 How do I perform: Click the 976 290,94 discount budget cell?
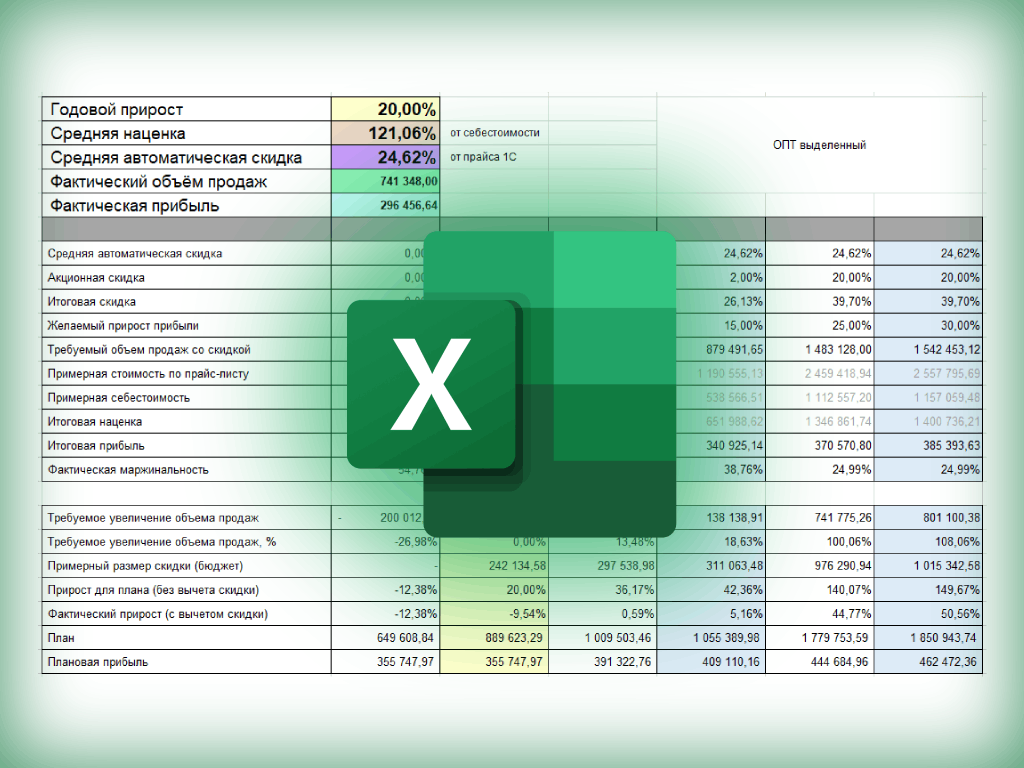click(x=820, y=566)
